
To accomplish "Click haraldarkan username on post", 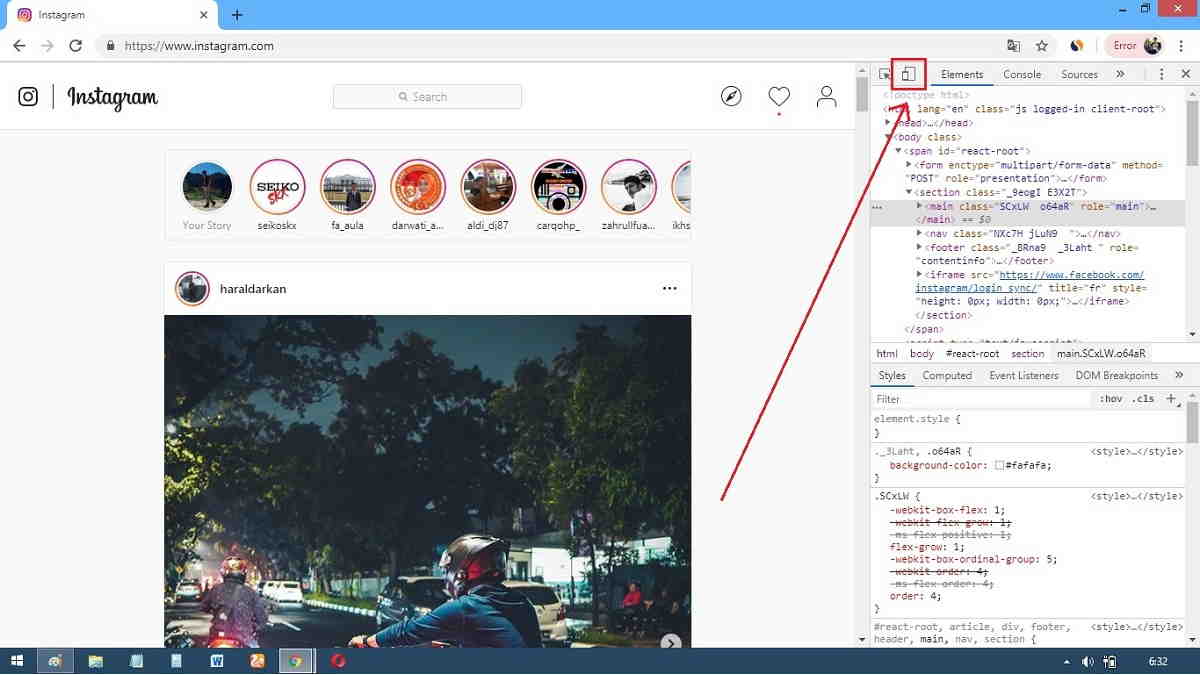I will pyautogui.click(x=253, y=289).
